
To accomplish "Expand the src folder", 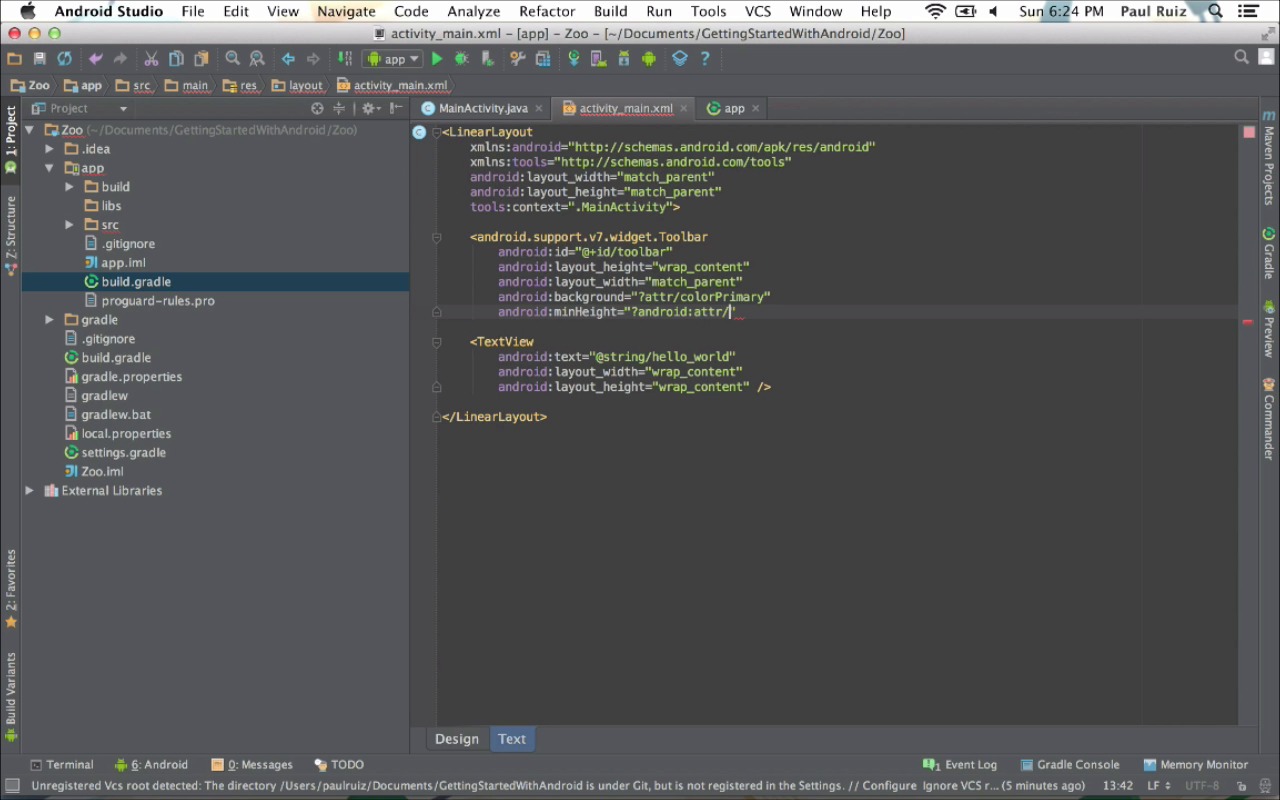I will pos(69,225).
